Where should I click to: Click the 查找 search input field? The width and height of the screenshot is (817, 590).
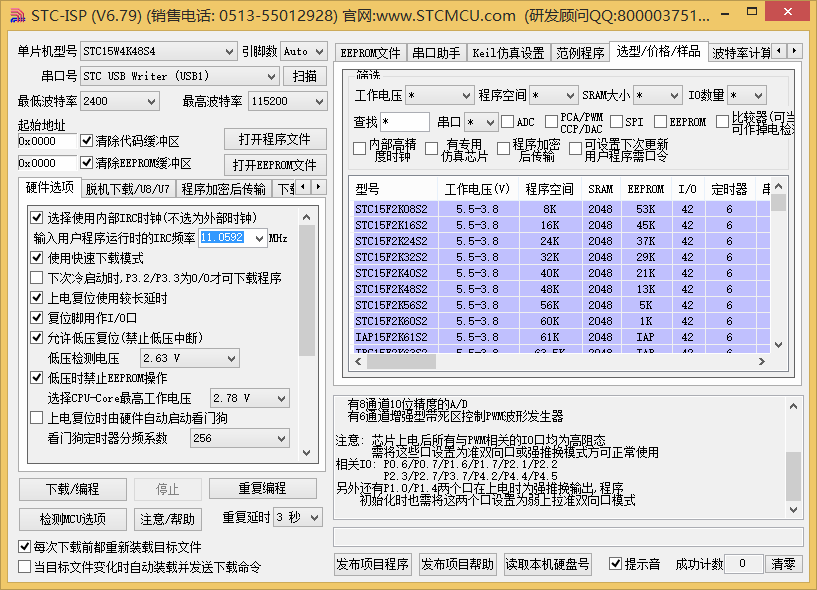[405, 122]
